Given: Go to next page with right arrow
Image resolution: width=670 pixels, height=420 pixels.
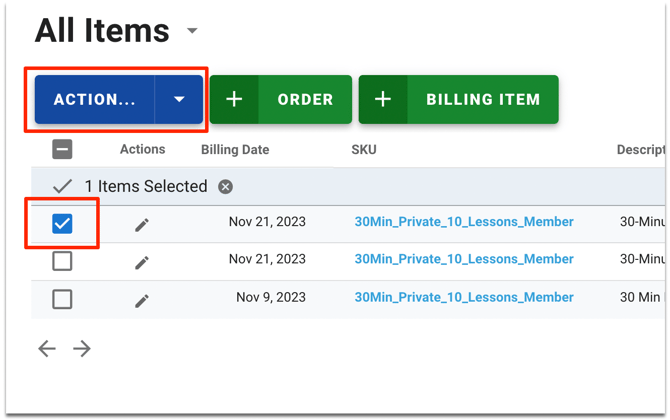Looking at the screenshot, I should click(x=82, y=349).
